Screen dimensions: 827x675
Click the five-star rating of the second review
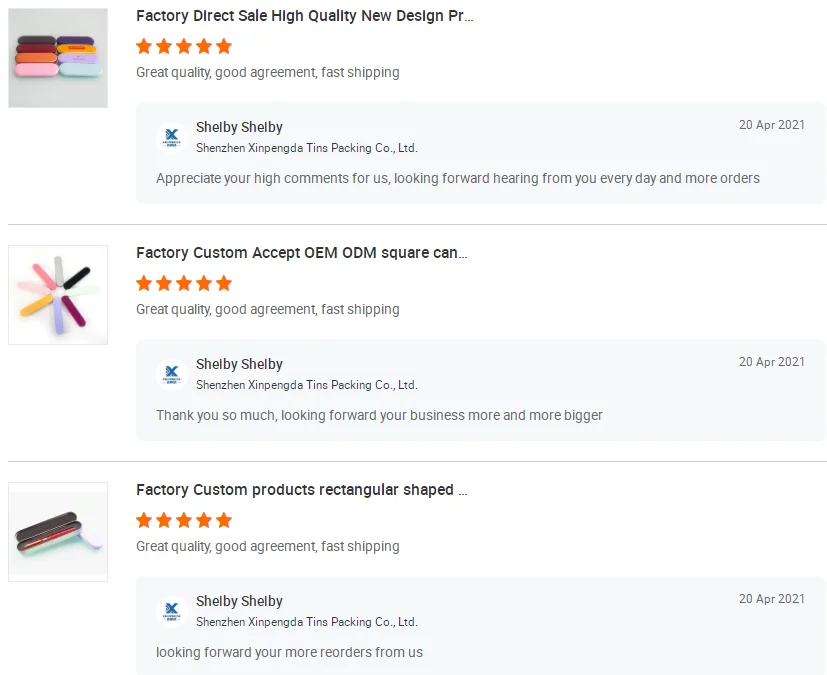tap(184, 283)
